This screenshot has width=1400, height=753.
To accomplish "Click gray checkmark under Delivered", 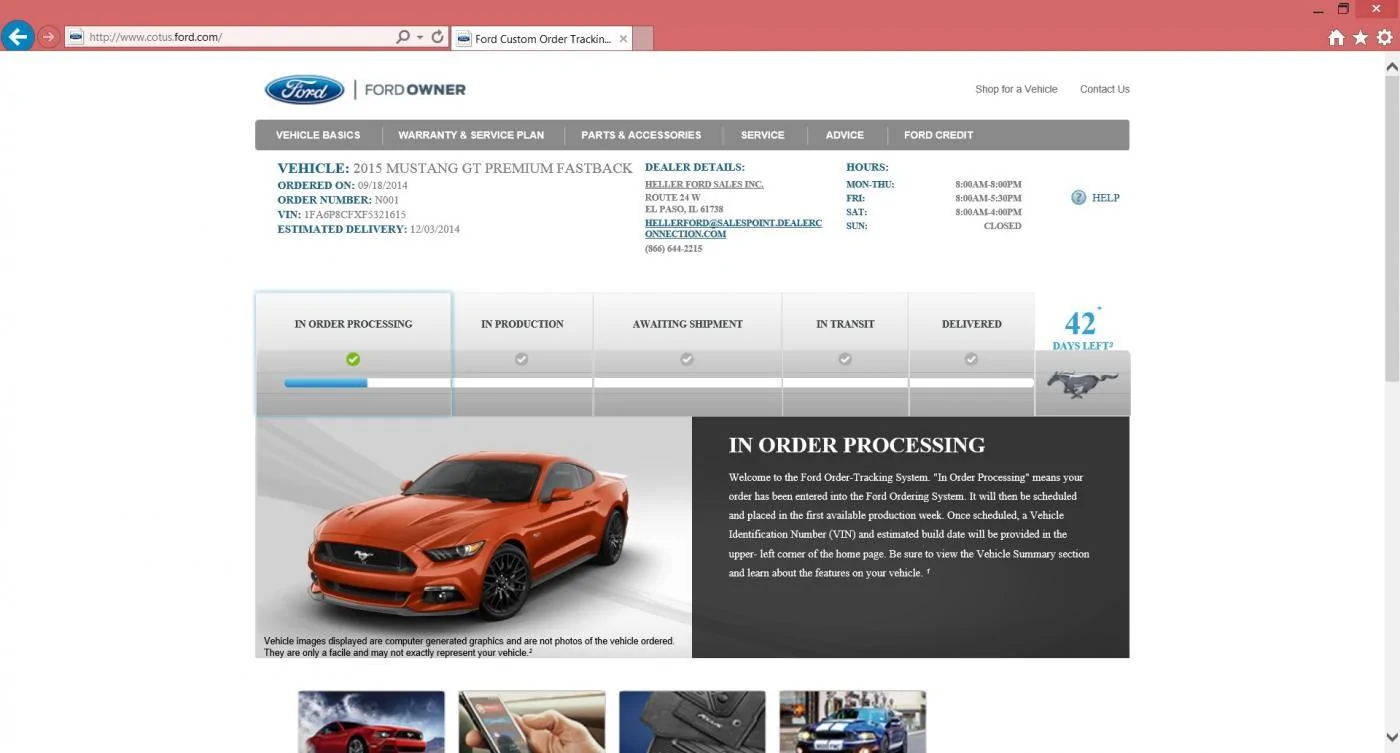I will click(x=971, y=359).
